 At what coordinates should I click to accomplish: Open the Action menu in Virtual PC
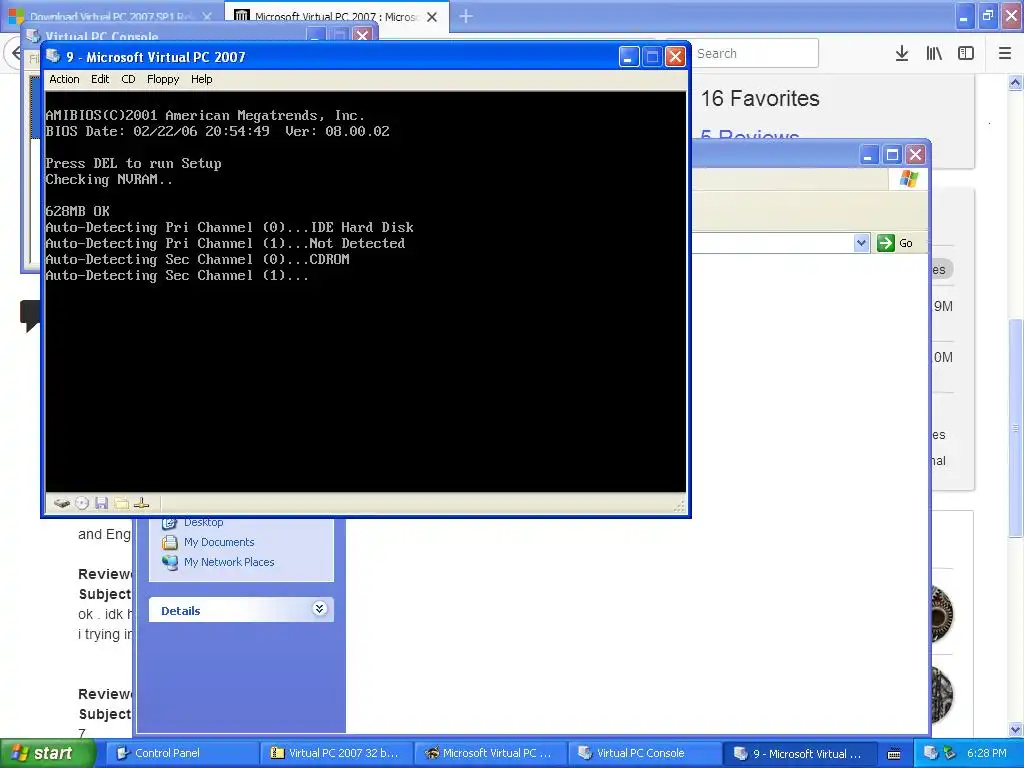[64, 79]
